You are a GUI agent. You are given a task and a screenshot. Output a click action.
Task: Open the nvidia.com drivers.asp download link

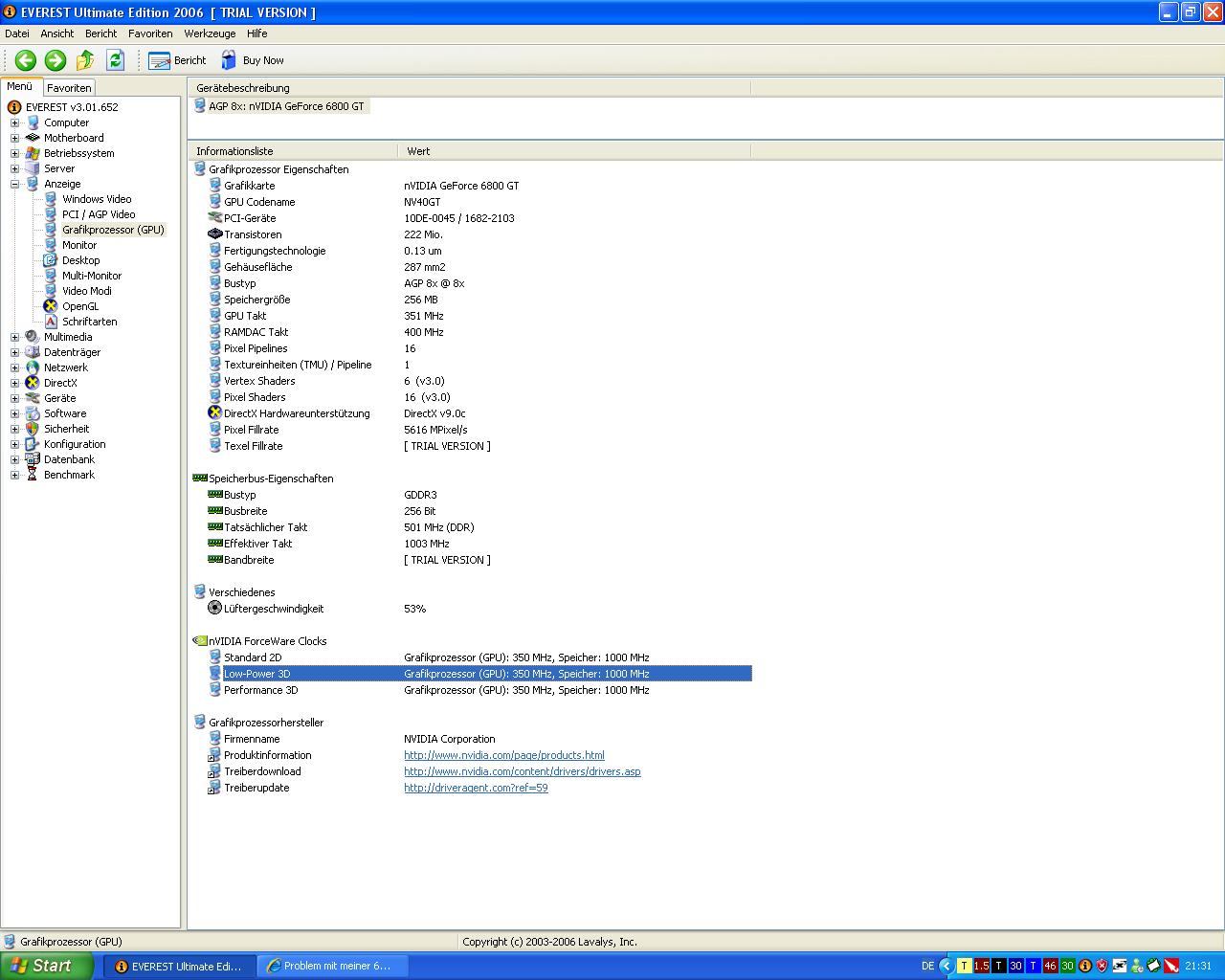[522, 771]
